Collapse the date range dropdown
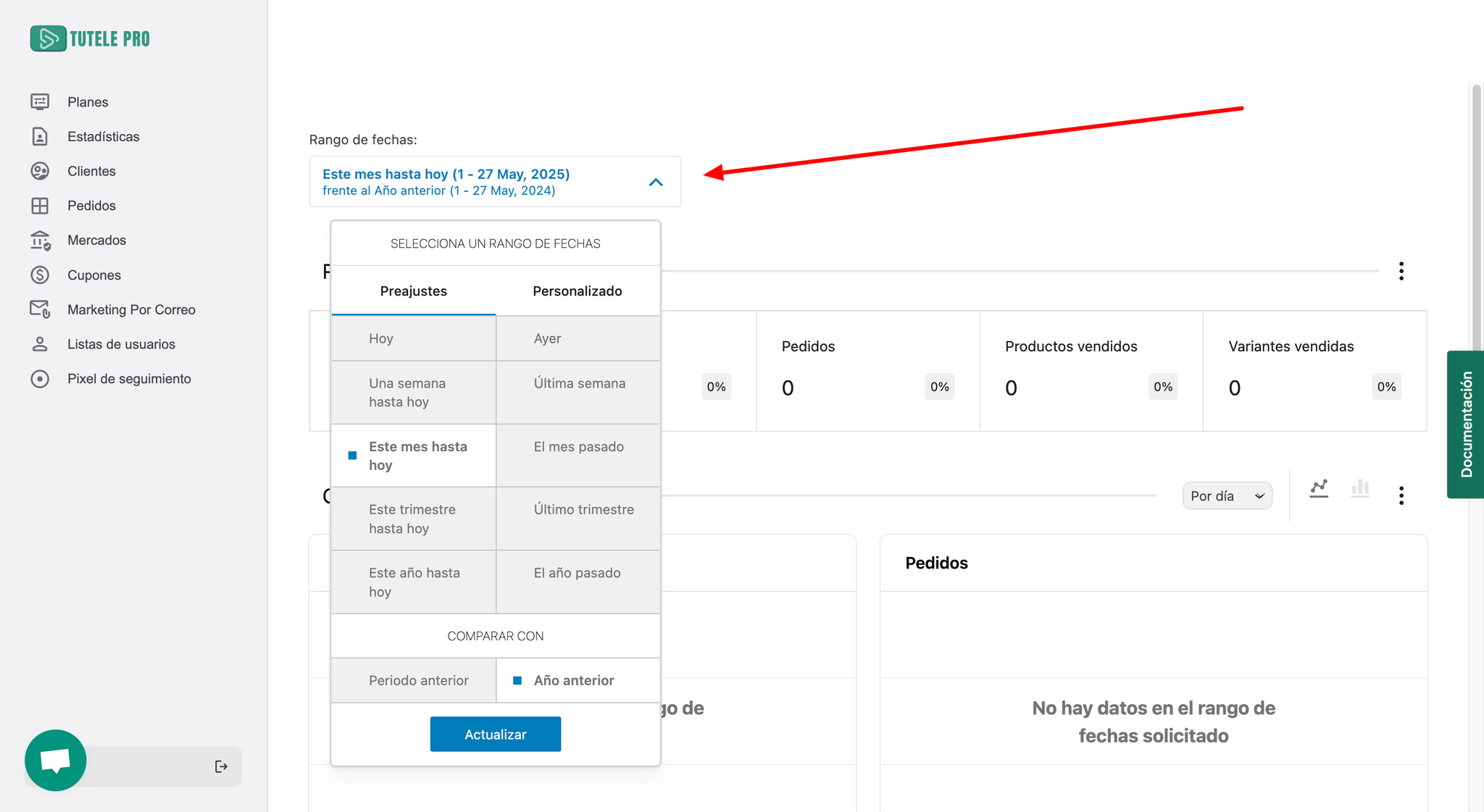This screenshot has width=1484, height=812. tap(656, 182)
